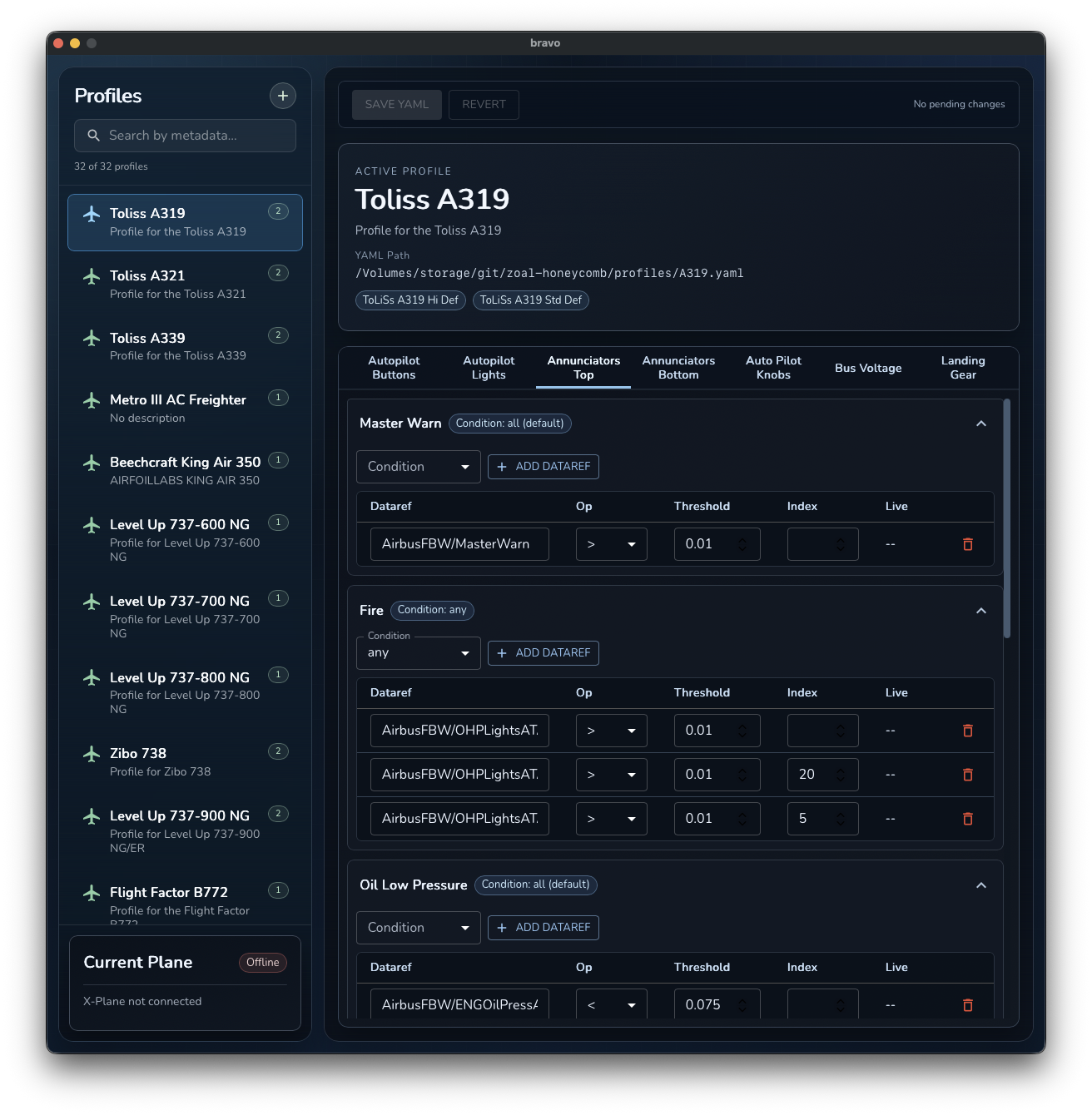This screenshot has width=1092, height=1115.
Task: Open the Op dropdown in the MasterWarn row
Action: click(x=611, y=543)
